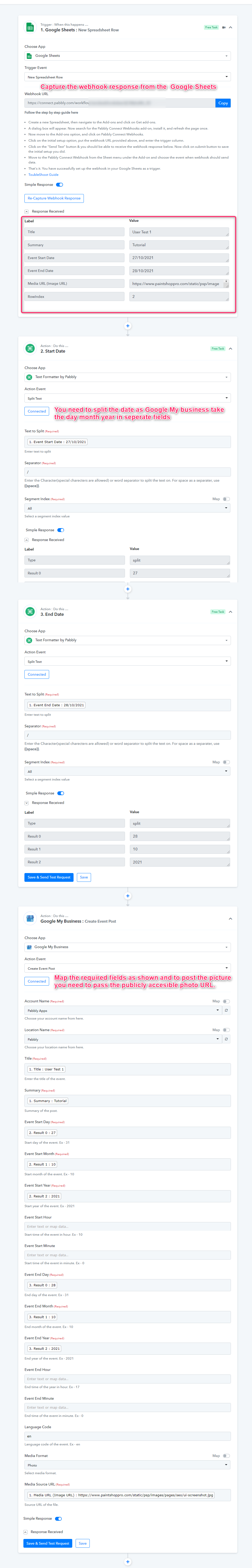This screenshot has width=252, height=1568.
Task: Expand Response Received in End Date step
Action: tap(27, 803)
